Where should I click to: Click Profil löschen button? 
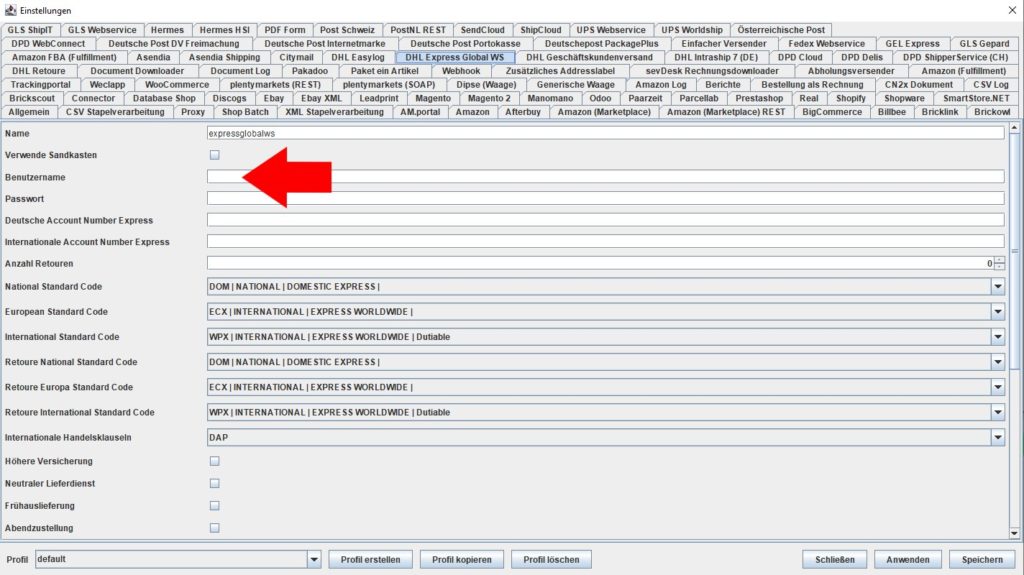coord(551,559)
